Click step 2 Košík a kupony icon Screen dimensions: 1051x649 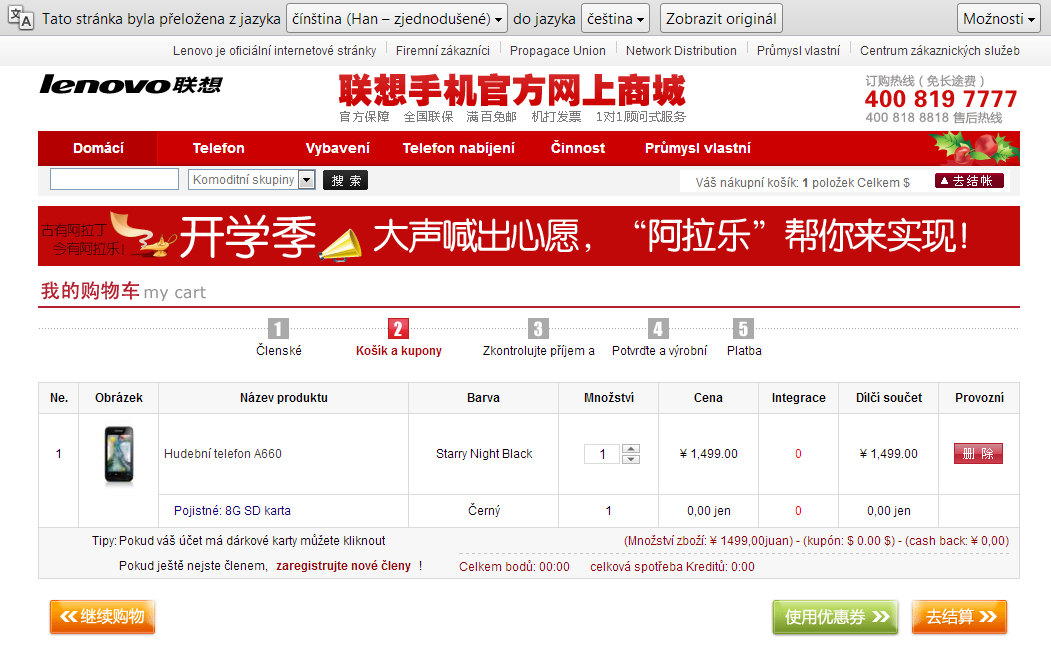pyautogui.click(x=398, y=329)
